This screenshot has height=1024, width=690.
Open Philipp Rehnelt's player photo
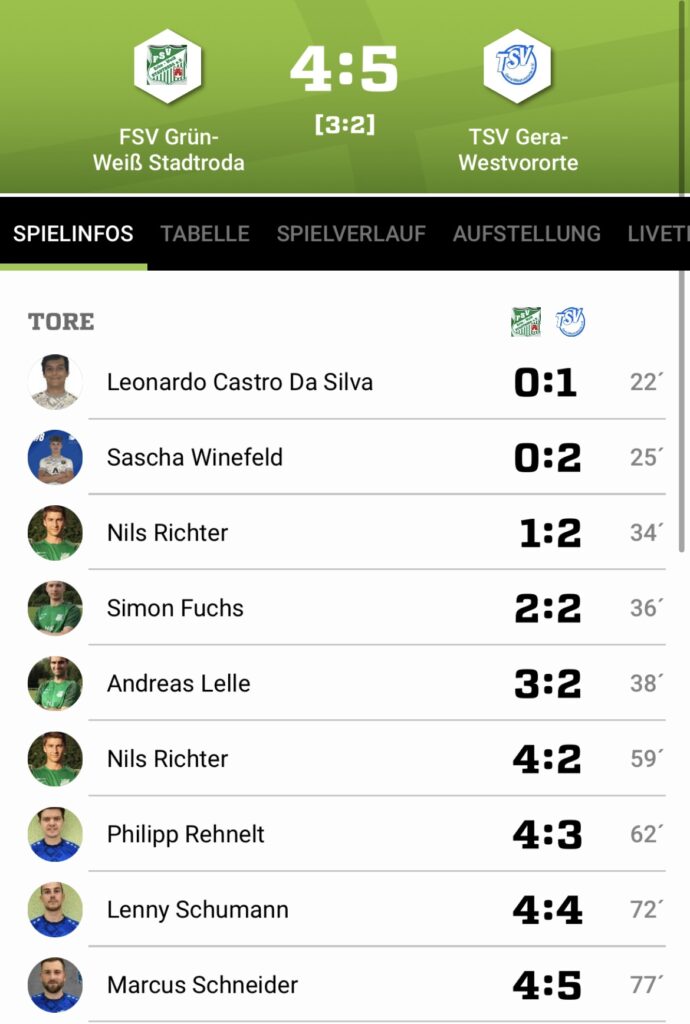point(55,834)
